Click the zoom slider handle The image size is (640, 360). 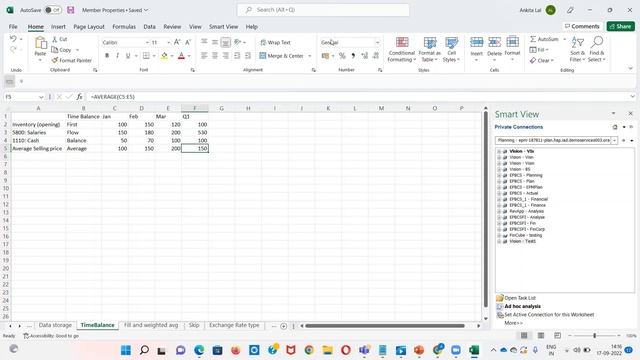(594, 336)
